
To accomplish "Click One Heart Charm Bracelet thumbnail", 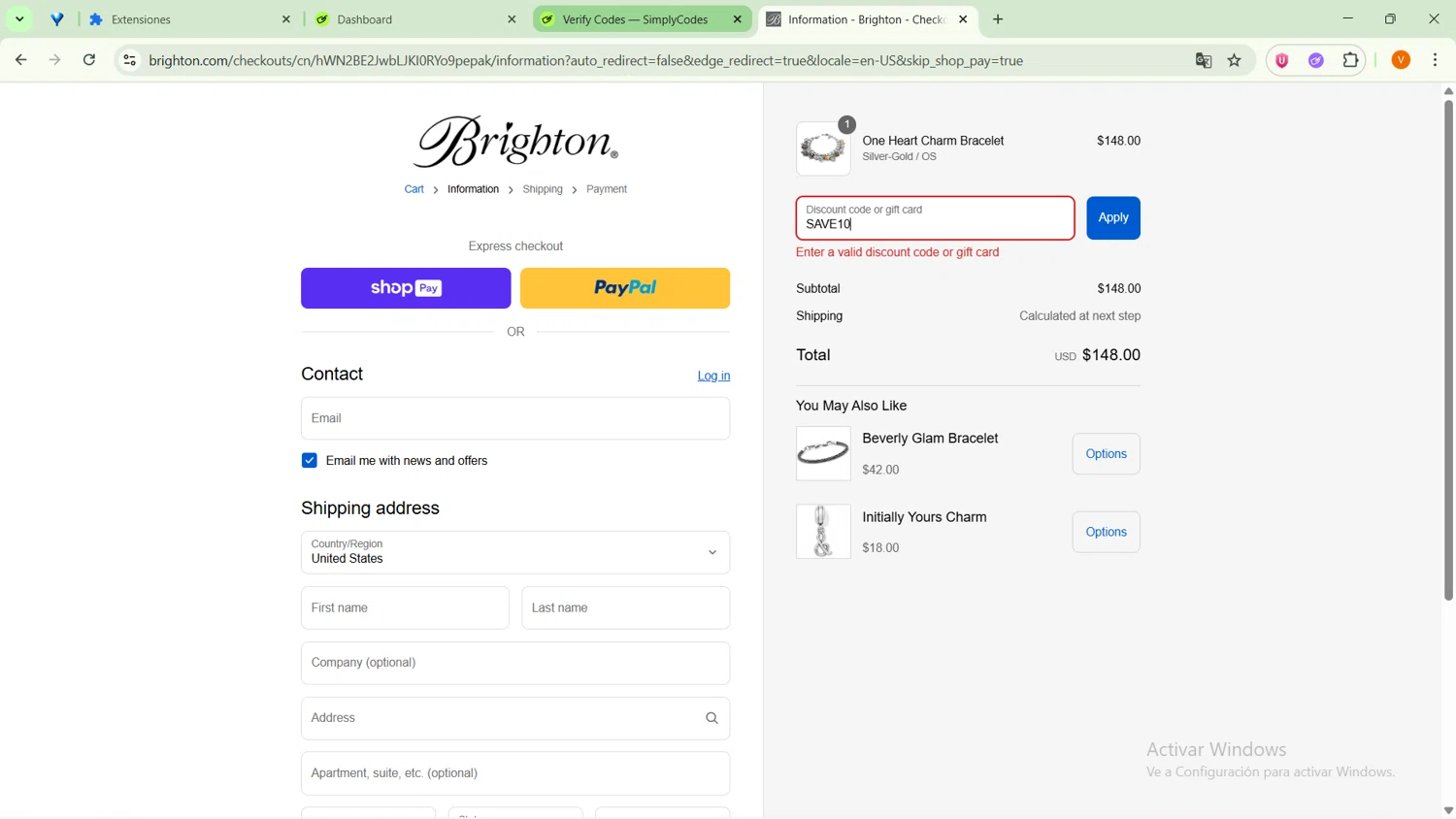I will [x=823, y=148].
